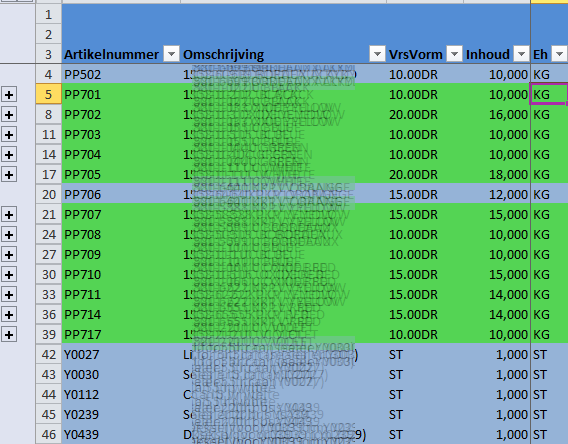Expand the group next to row 21
The height and width of the screenshot is (444, 568).
[9, 215]
